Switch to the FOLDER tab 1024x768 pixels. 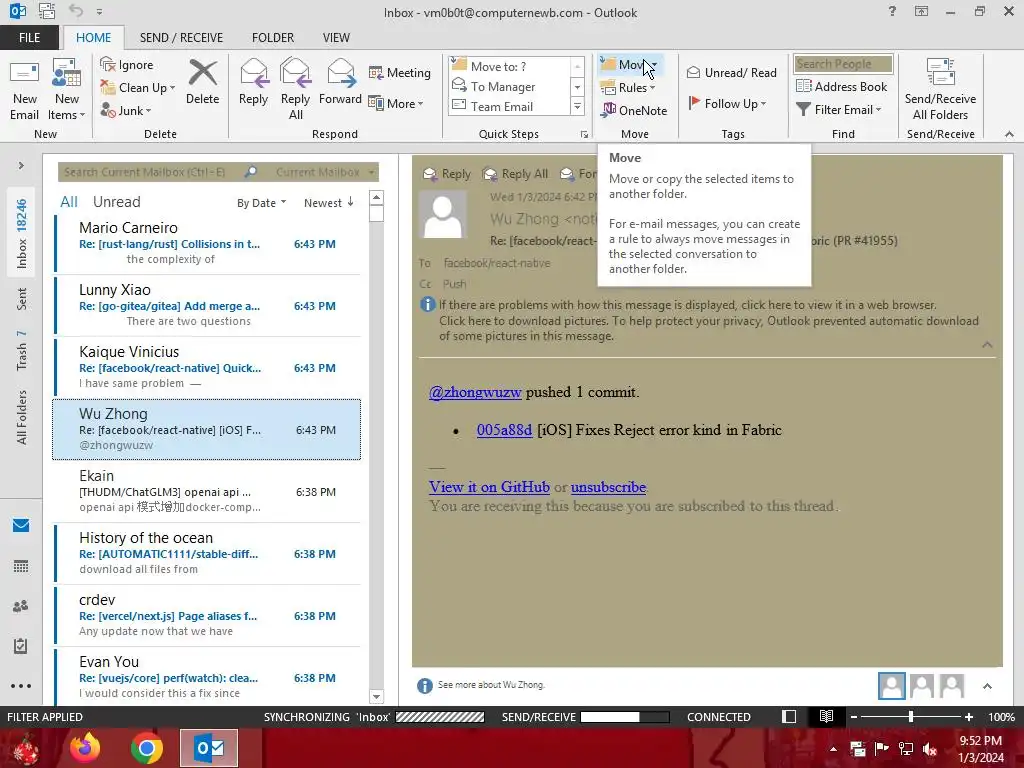tap(273, 37)
